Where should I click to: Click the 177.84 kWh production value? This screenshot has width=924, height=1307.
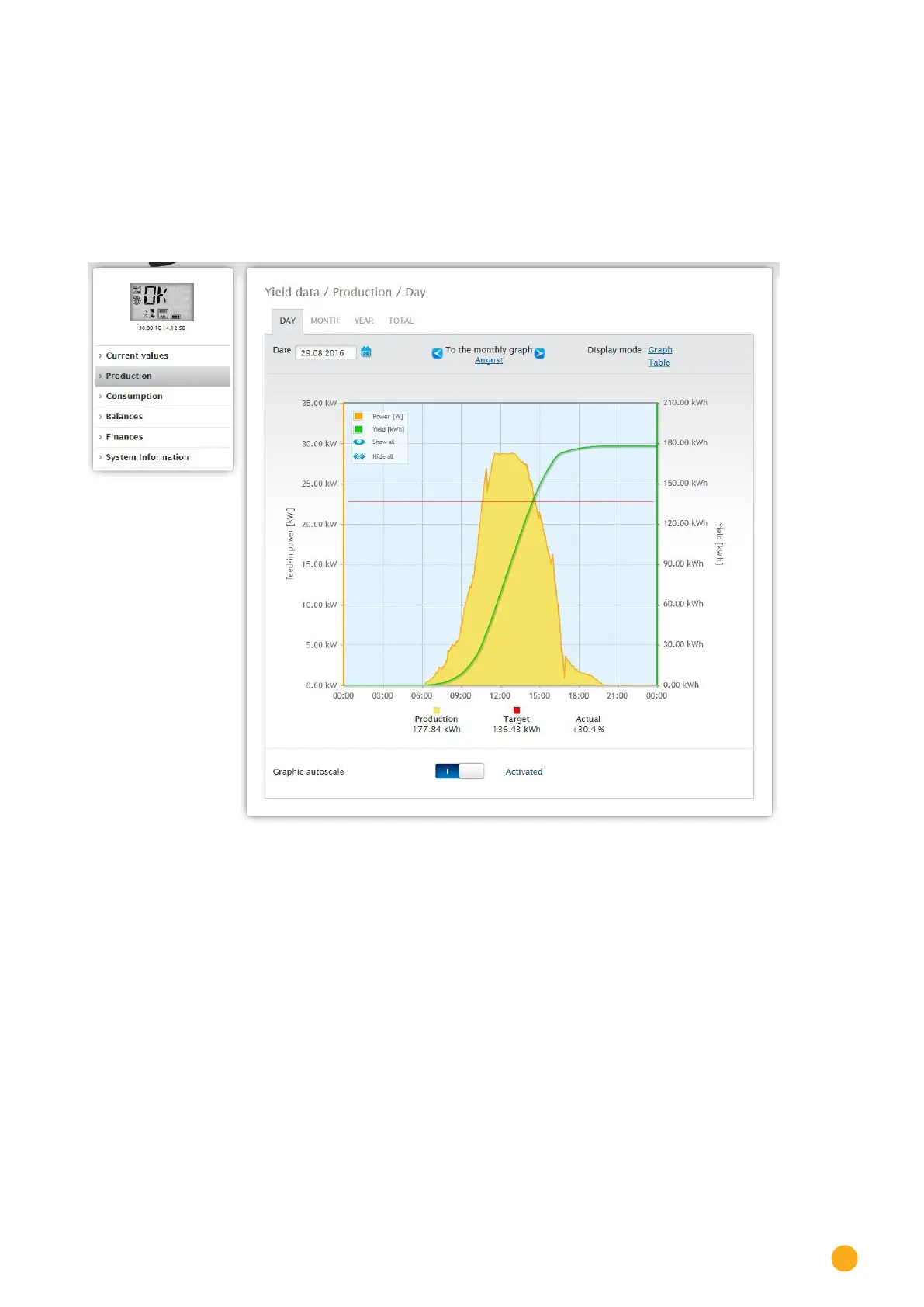click(x=437, y=730)
